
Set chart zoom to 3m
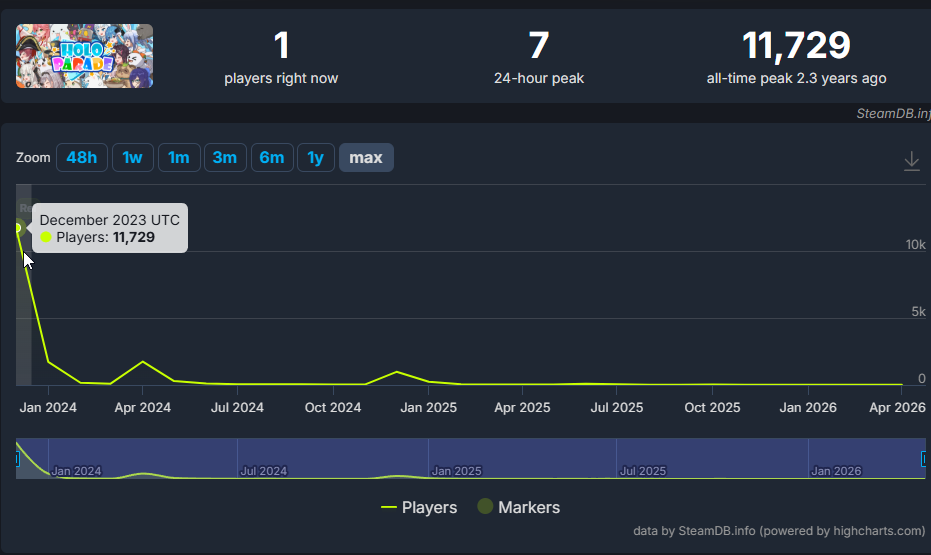point(225,157)
